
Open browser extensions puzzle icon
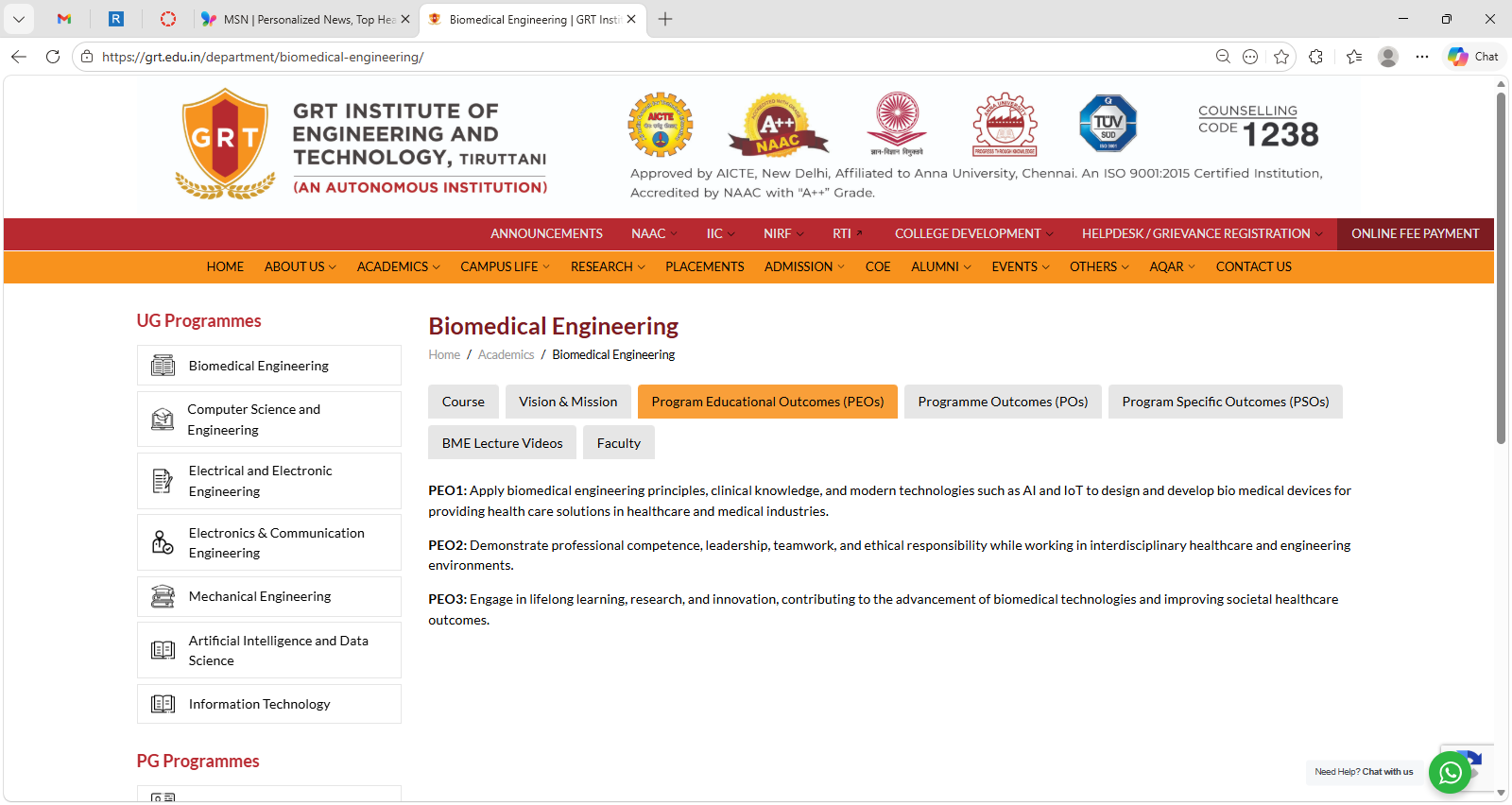point(1315,57)
